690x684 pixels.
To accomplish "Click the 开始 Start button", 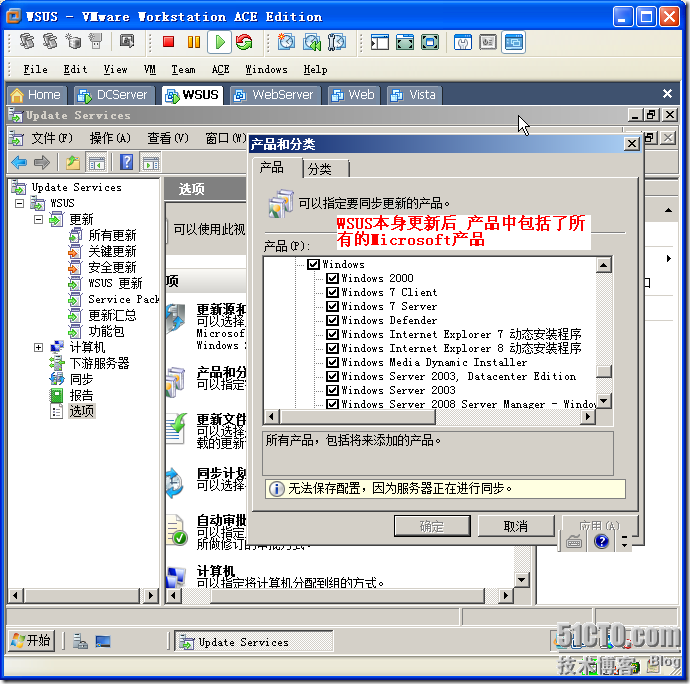I will pyautogui.click(x=31, y=640).
